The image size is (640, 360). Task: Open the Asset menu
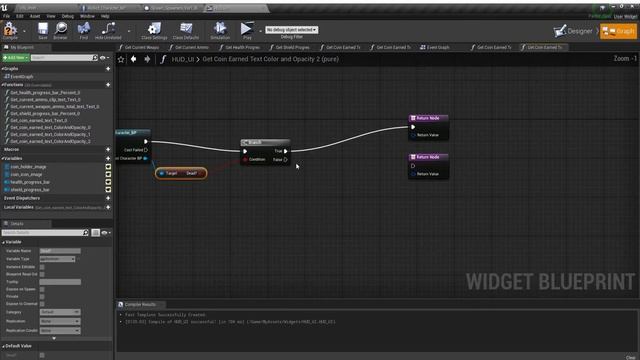coord(35,16)
